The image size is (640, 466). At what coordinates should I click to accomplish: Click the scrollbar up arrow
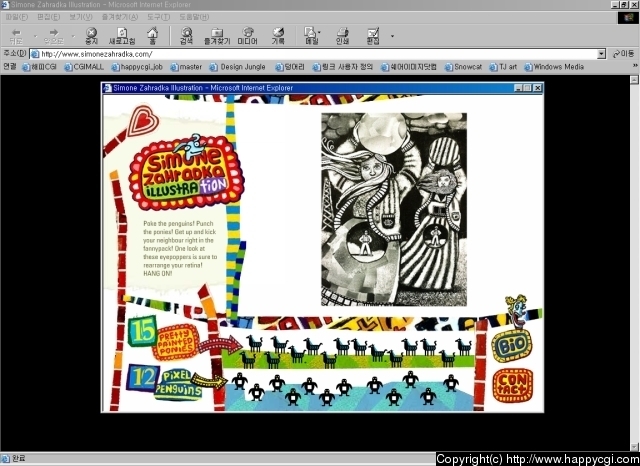(634, 80)
